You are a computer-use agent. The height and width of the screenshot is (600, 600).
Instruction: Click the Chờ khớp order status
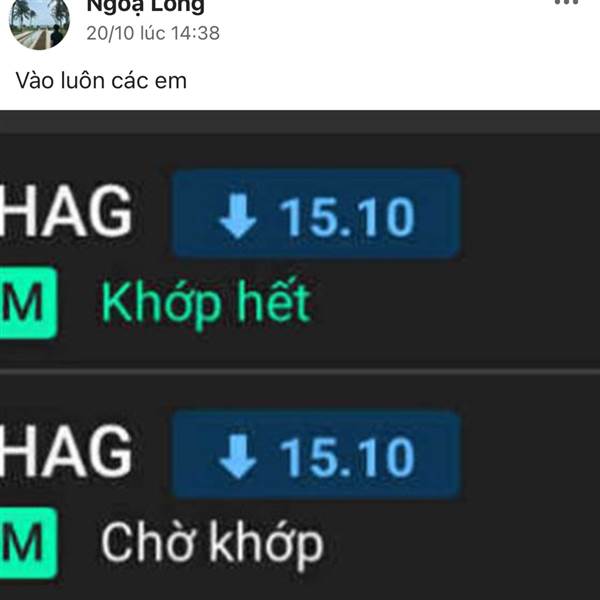212,545
